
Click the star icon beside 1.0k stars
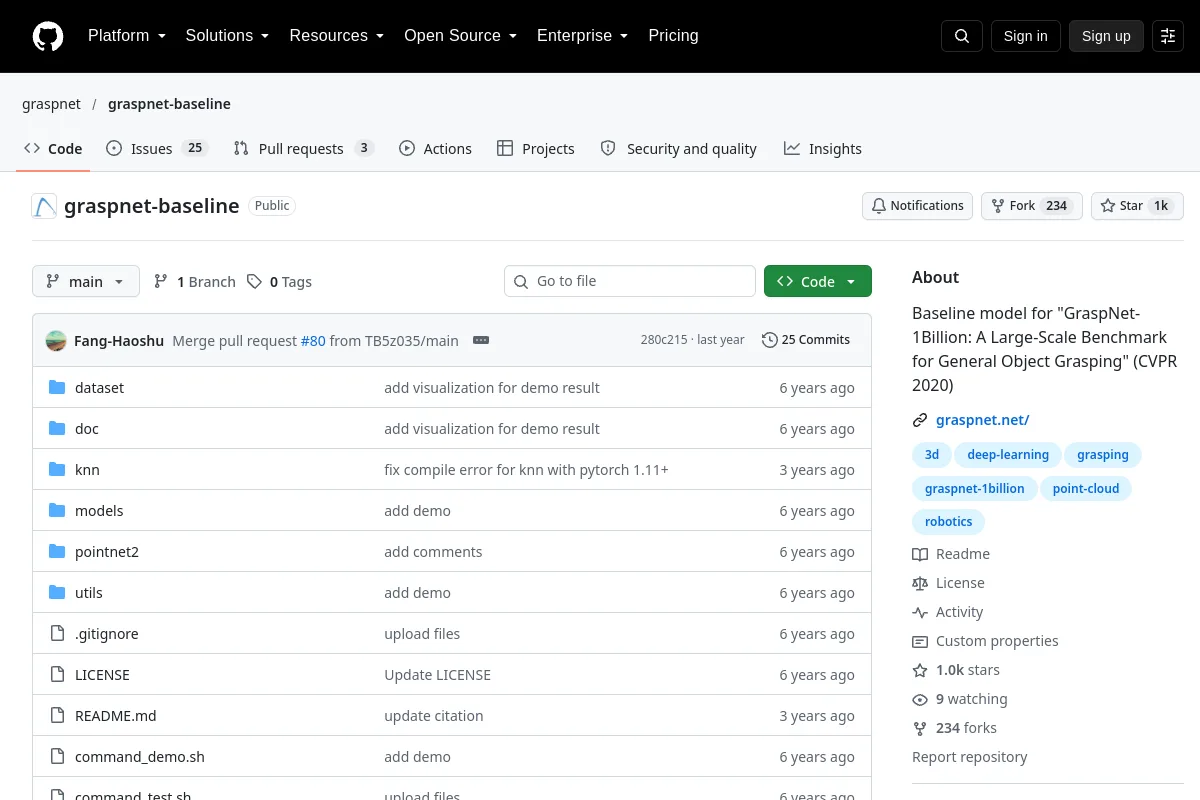click(x=920, y=670)
